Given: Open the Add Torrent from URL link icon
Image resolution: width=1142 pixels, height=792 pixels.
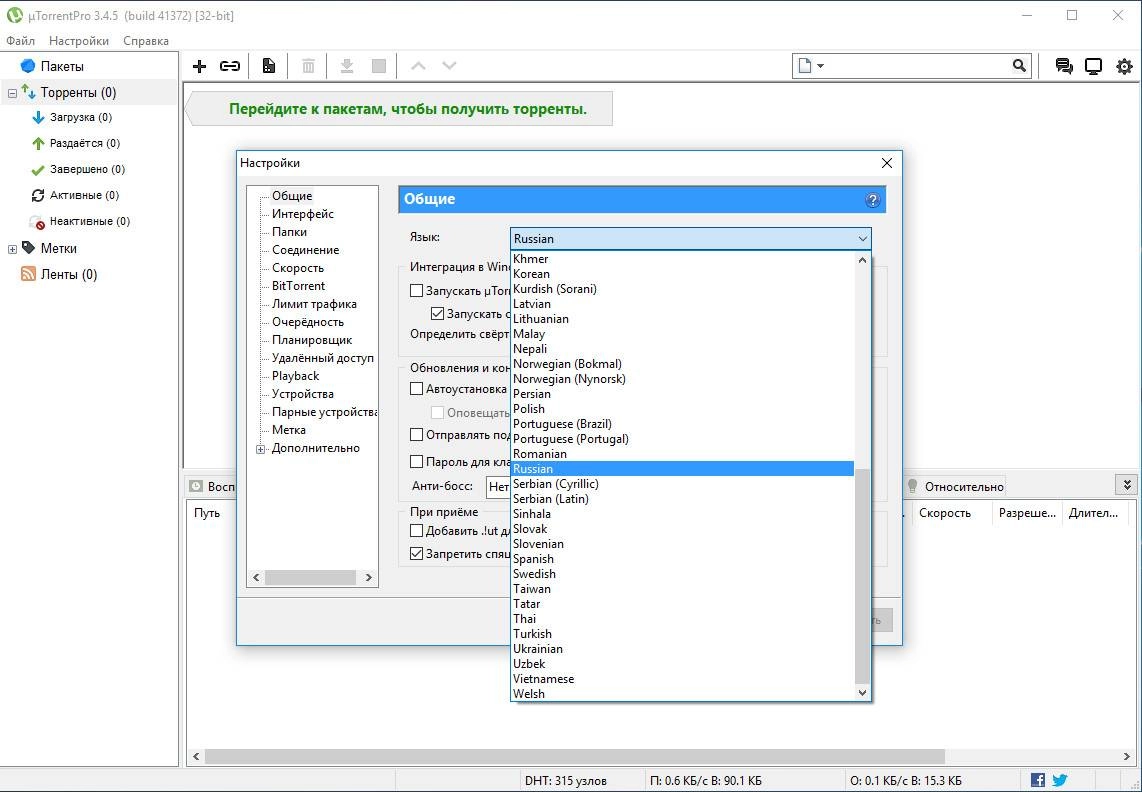Looking at the screenshot, I should click(x=230, y=65).
